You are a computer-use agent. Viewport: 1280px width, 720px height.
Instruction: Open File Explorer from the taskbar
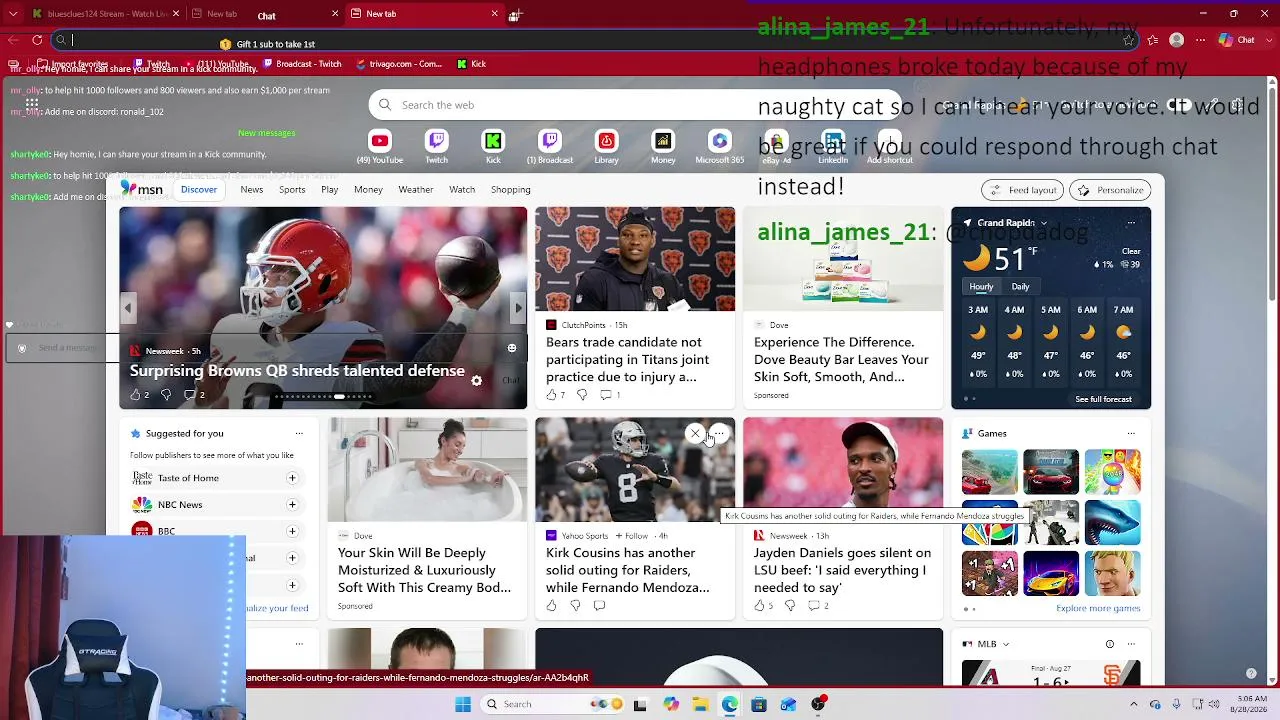700,704
